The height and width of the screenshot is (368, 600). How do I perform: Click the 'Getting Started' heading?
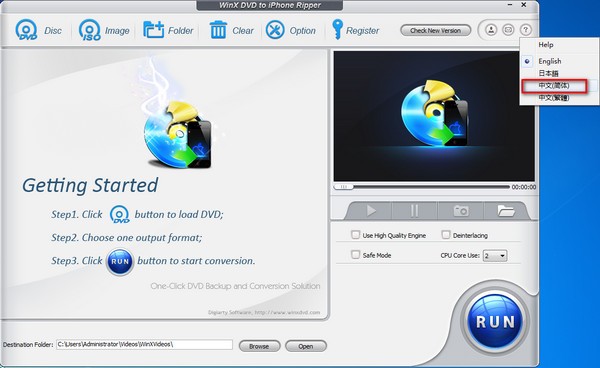pos(90,186)
